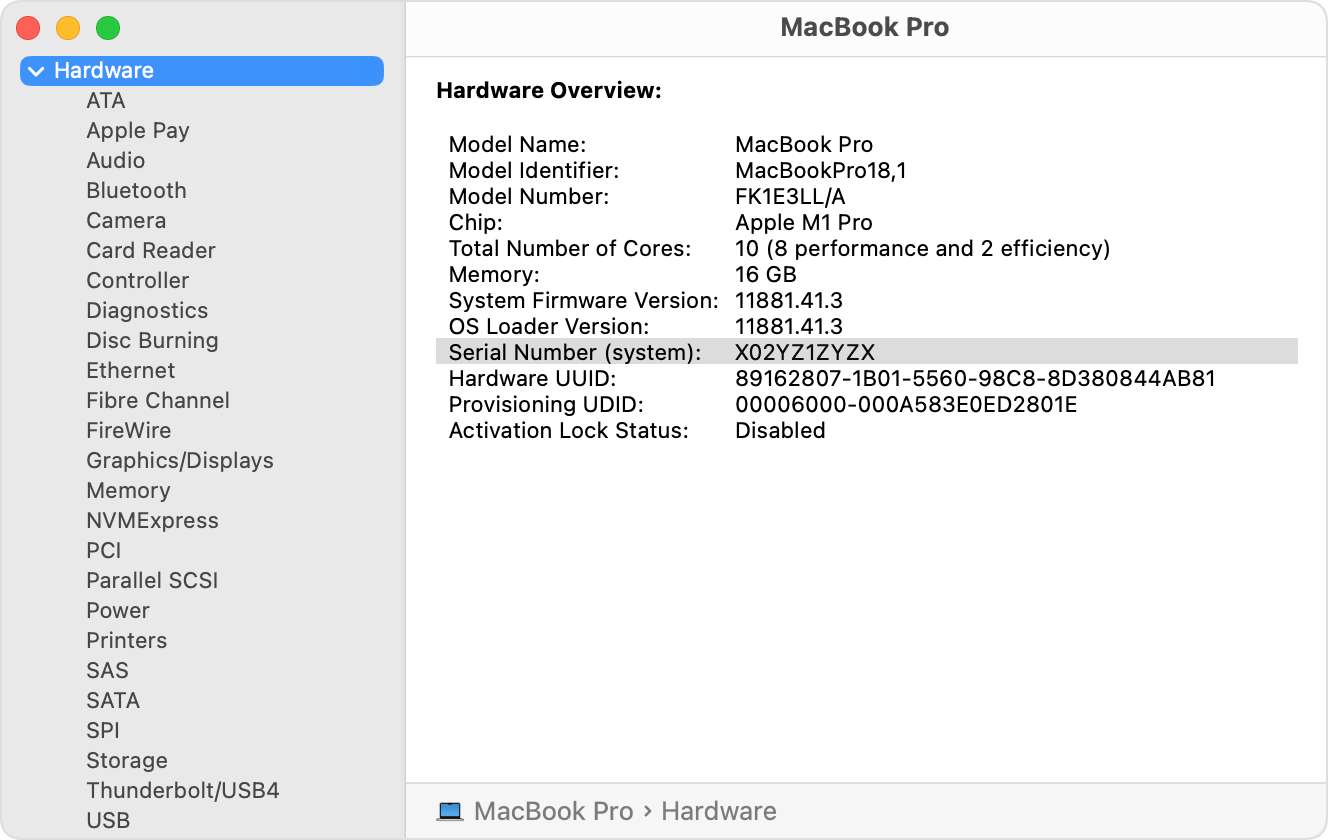Open Card Reader details
The width and height of the screenshot is (1328, 840).
pos(151,251)
